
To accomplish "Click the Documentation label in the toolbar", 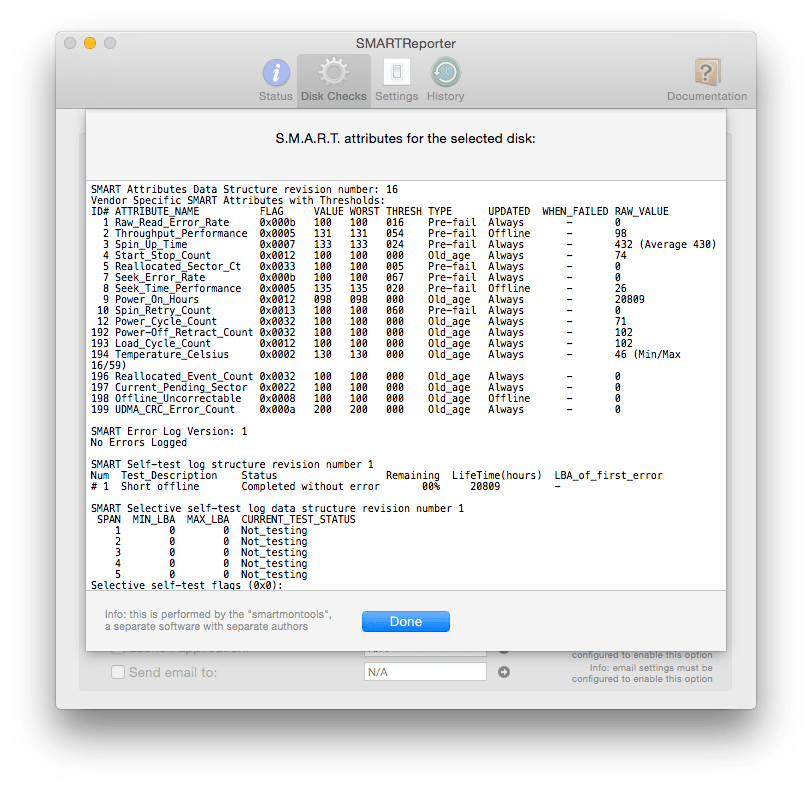I will tap(706, 96).
